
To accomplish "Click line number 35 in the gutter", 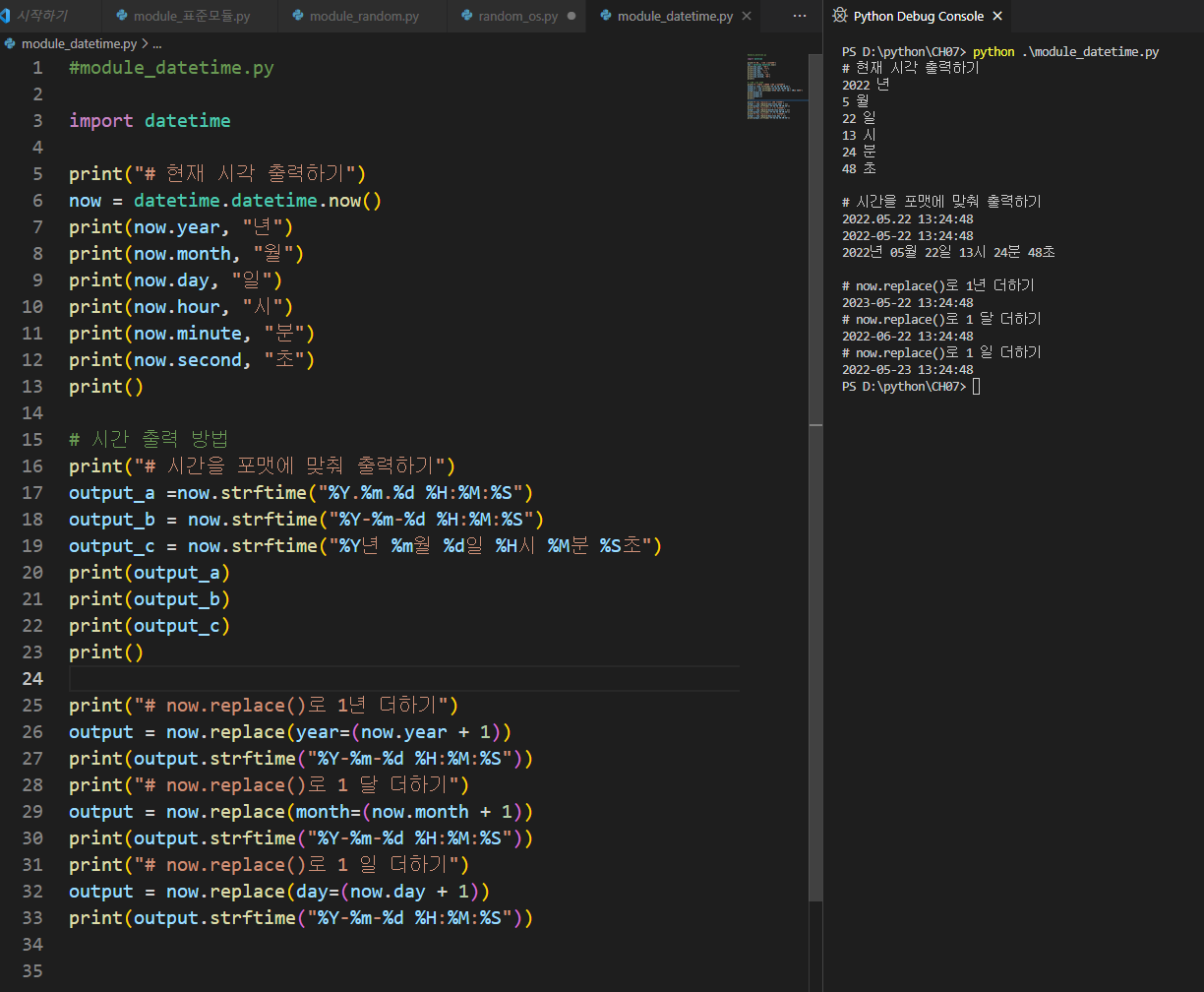I will (x=32, y=971).
